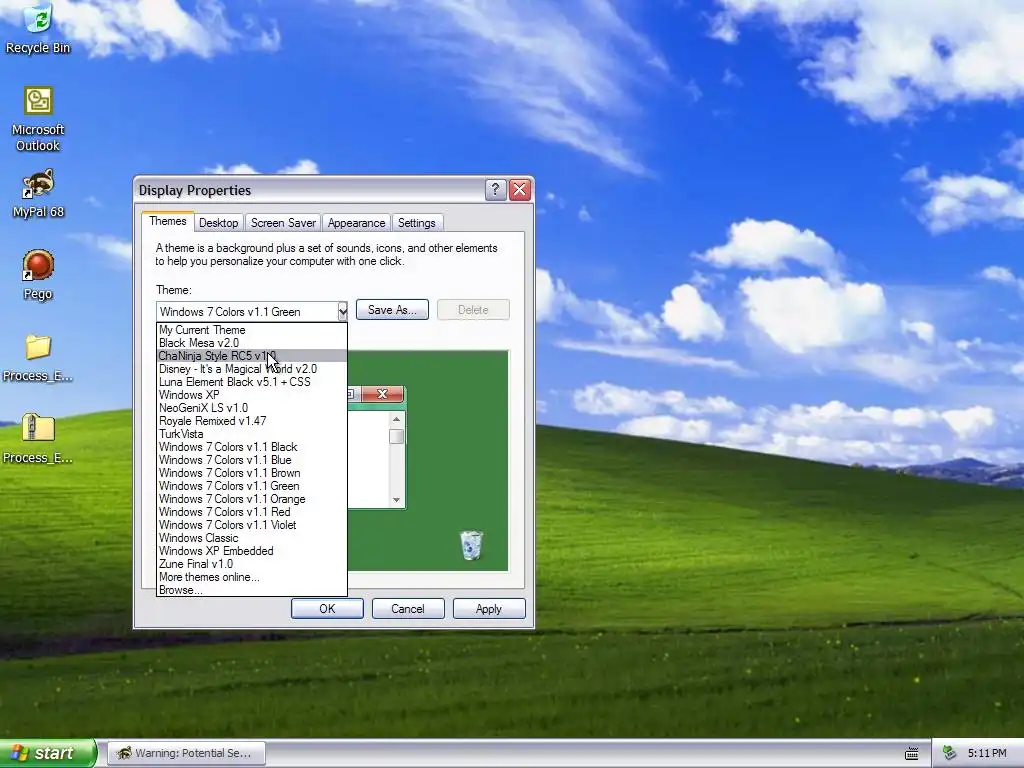
Task: Select the Microsoft Outlook desktop icon
Action: pyautogui.click(x=38, y=120)
